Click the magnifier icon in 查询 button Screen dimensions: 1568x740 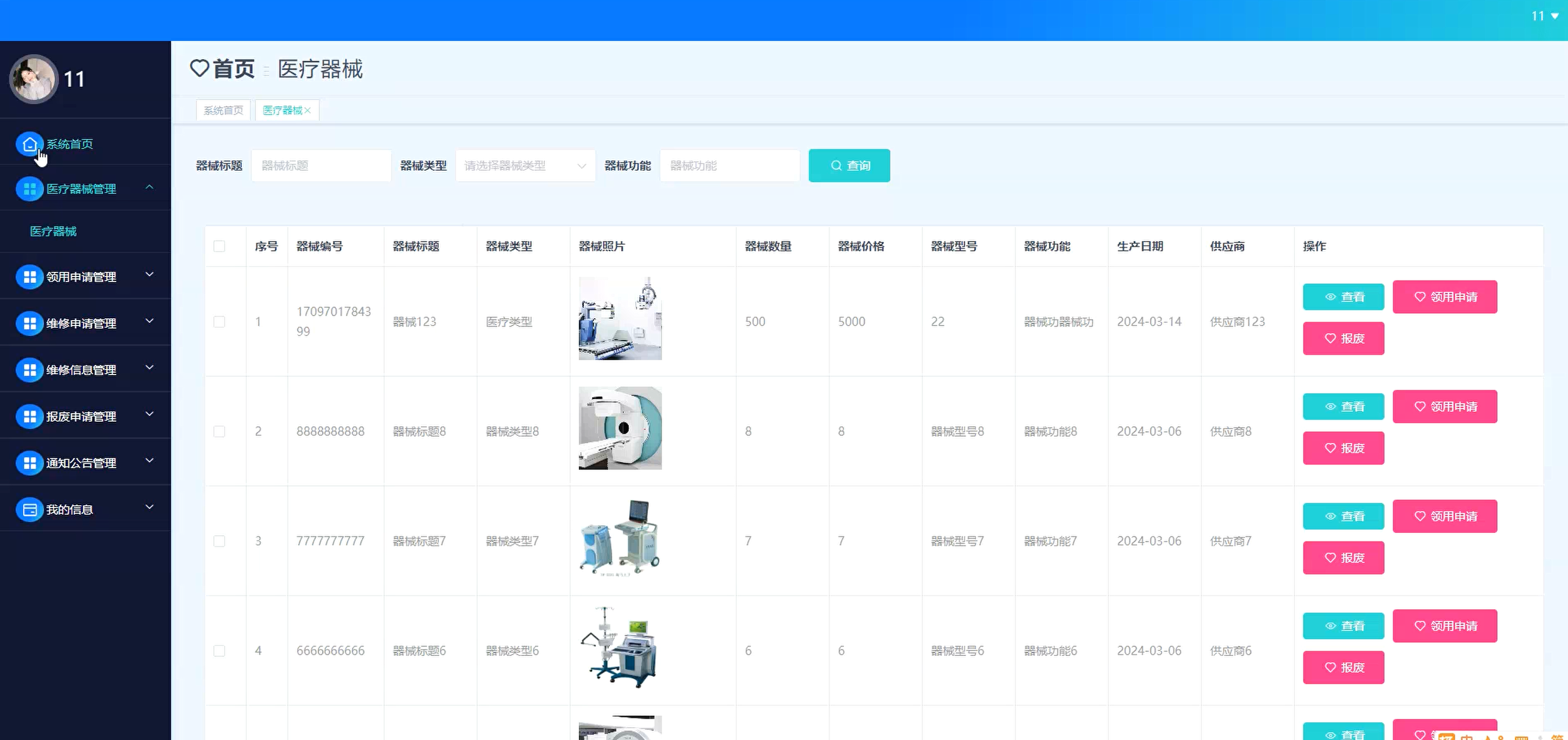click(836, 166)
